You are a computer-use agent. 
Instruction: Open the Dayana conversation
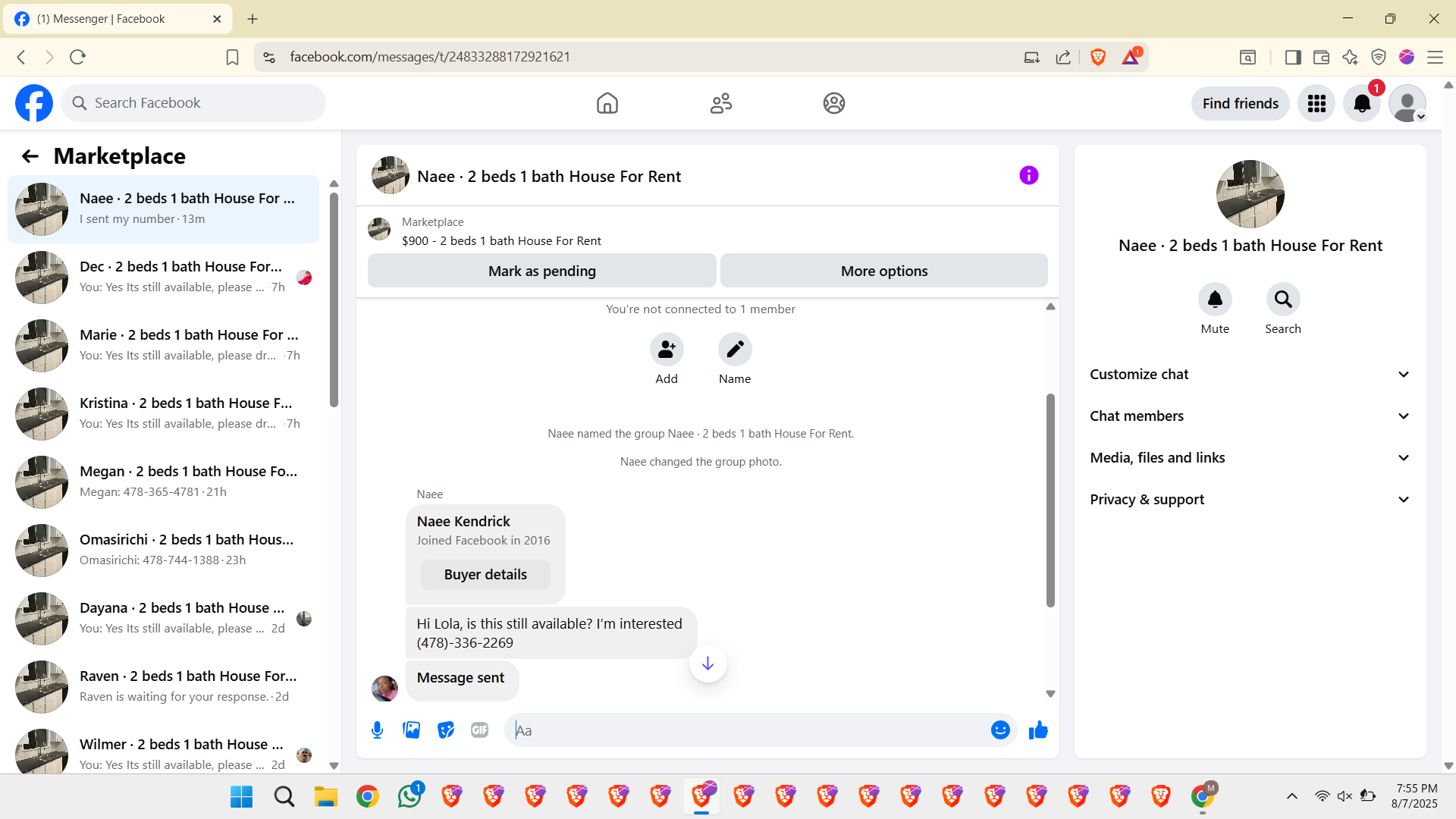[163, 619]
